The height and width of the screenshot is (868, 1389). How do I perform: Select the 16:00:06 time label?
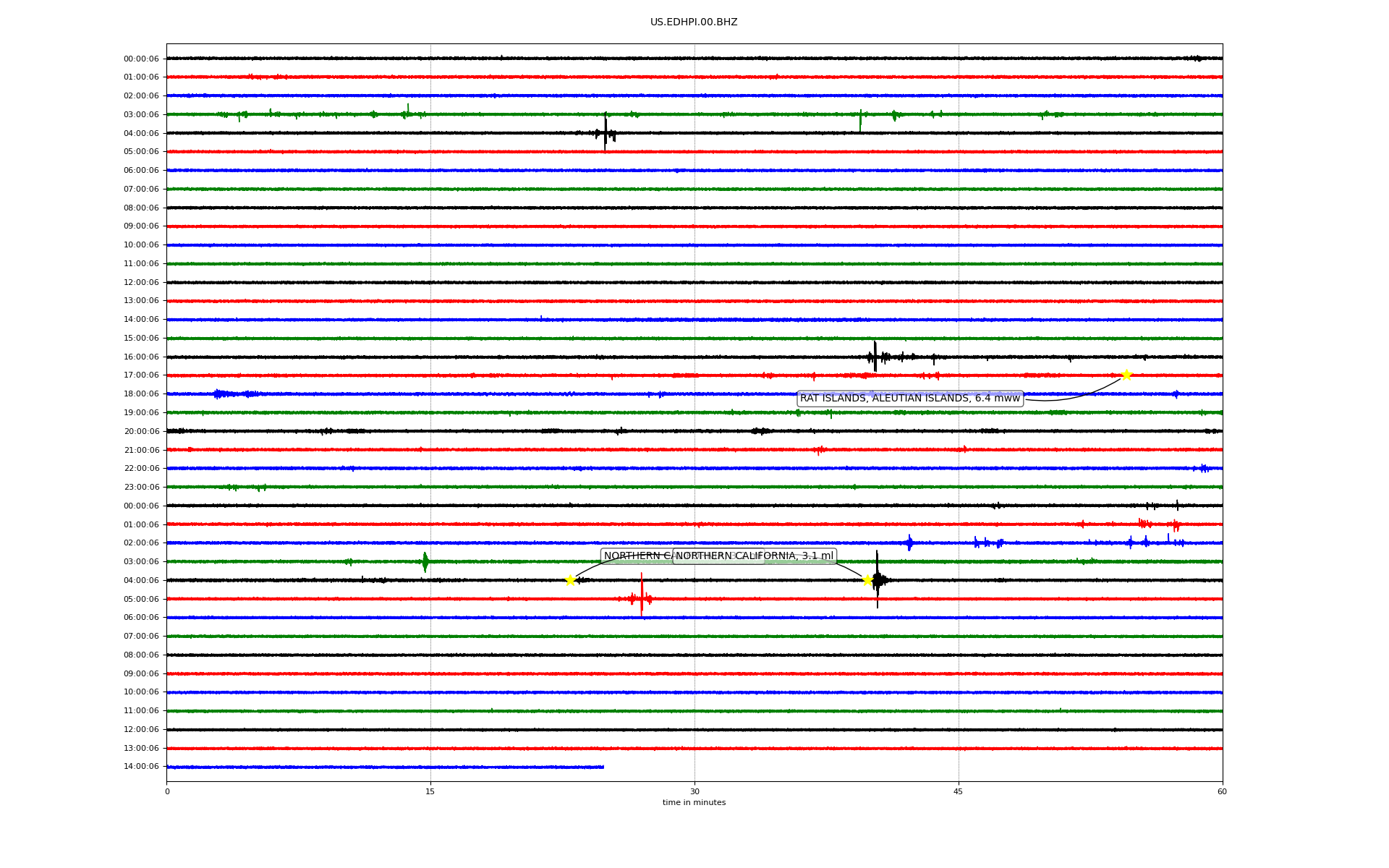(141, 357)
